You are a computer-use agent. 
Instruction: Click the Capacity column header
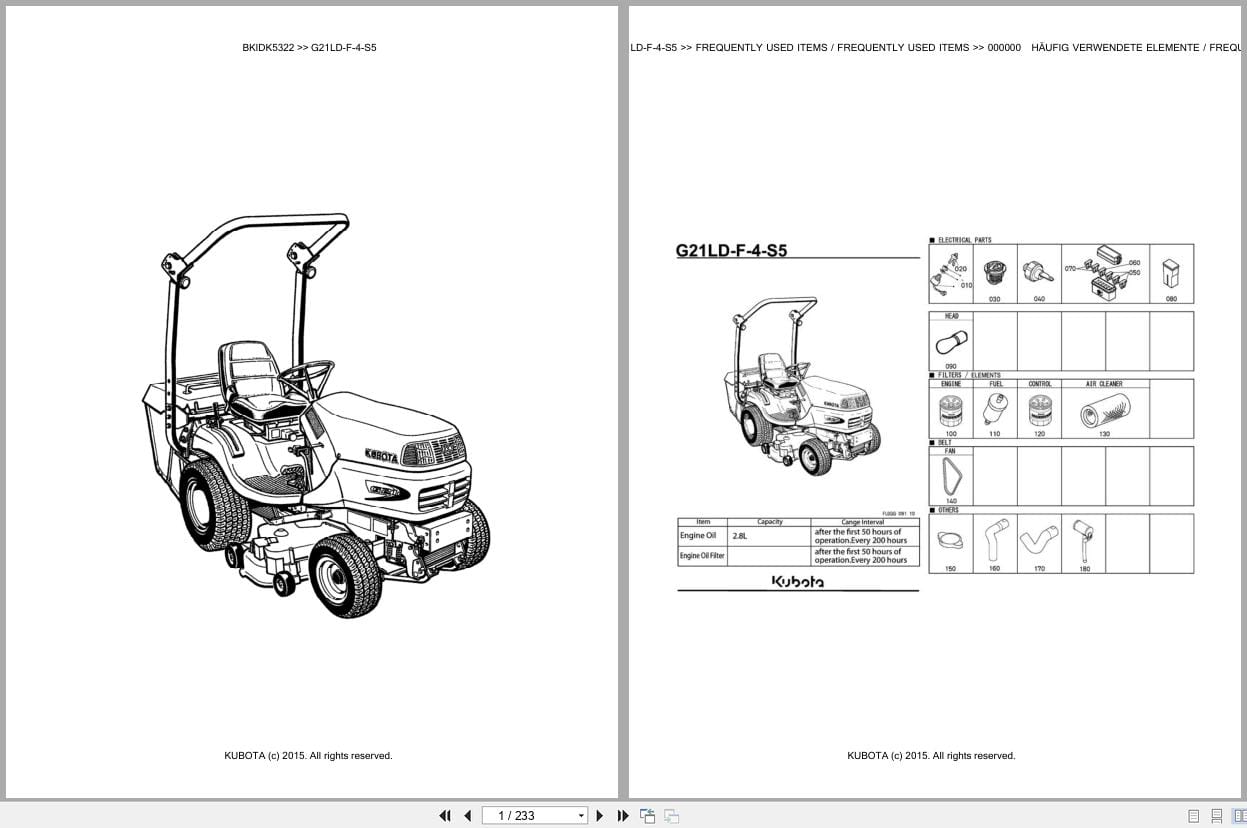770,522
